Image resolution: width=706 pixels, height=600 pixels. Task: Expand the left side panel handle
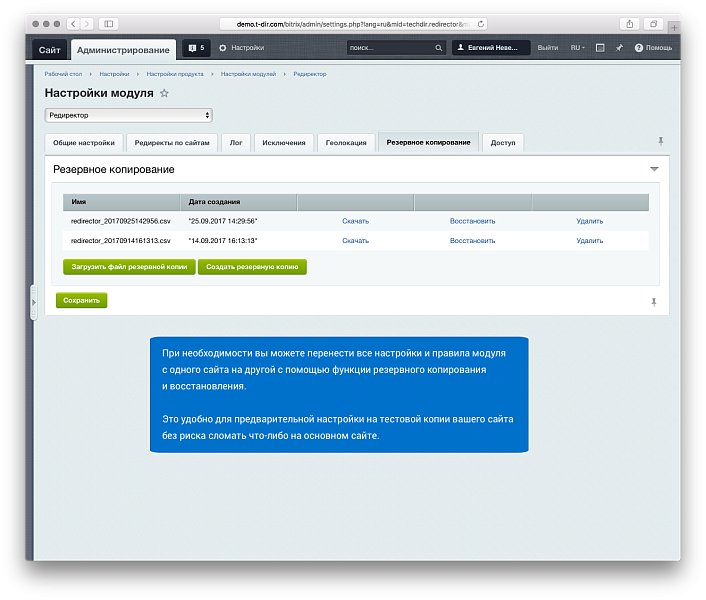point(34,300)
